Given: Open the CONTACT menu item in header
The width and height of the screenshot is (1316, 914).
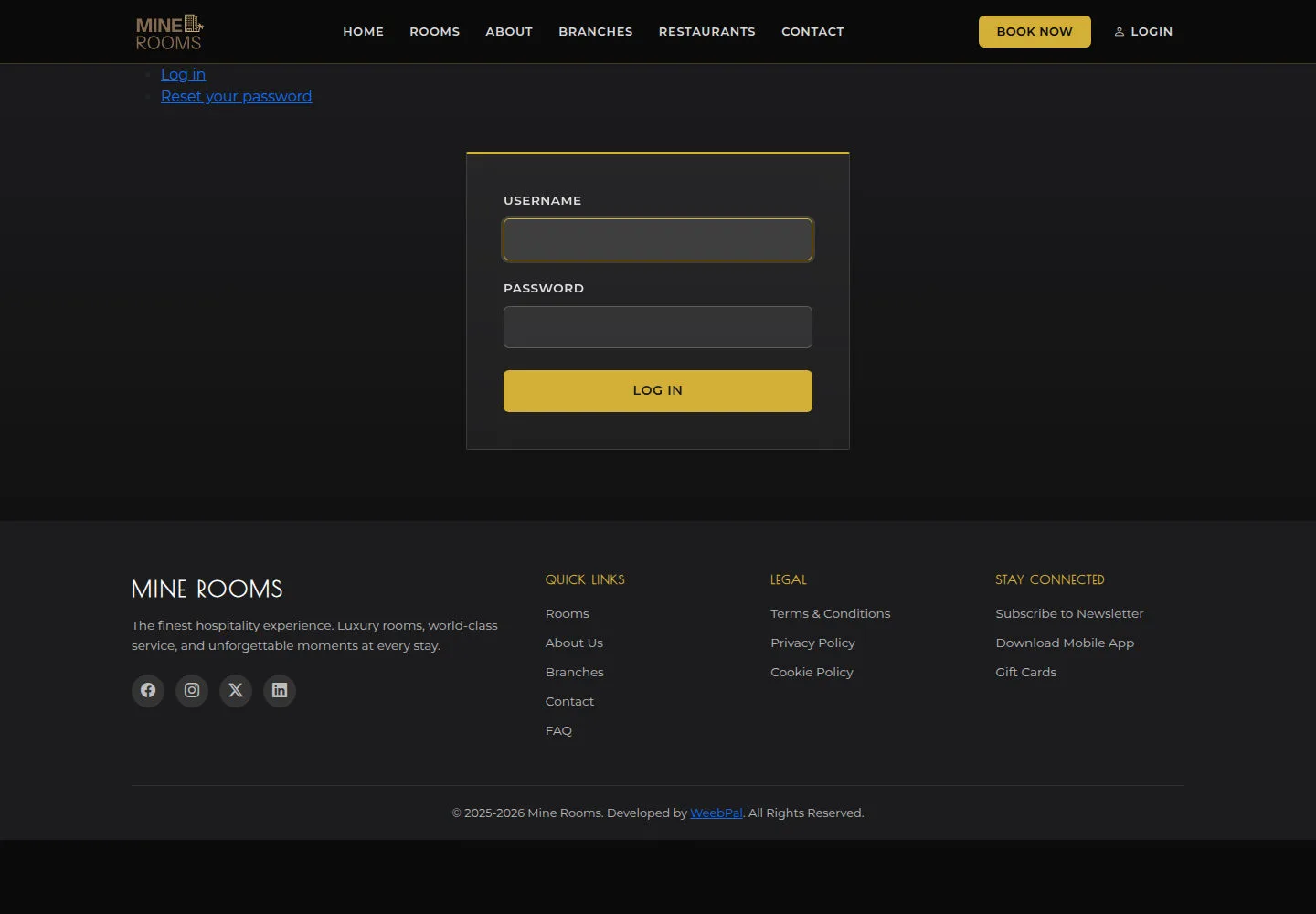Looking at the screenshot, I should [812, 31].
